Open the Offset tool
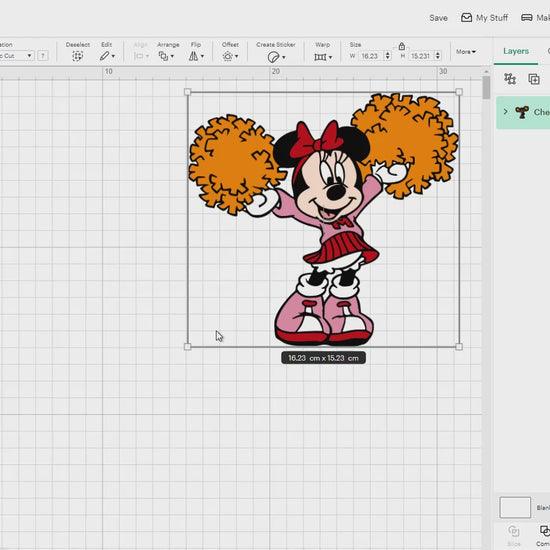Image resolution: width=550 pixels, height=550 pixels. click(x=228, y=56)
